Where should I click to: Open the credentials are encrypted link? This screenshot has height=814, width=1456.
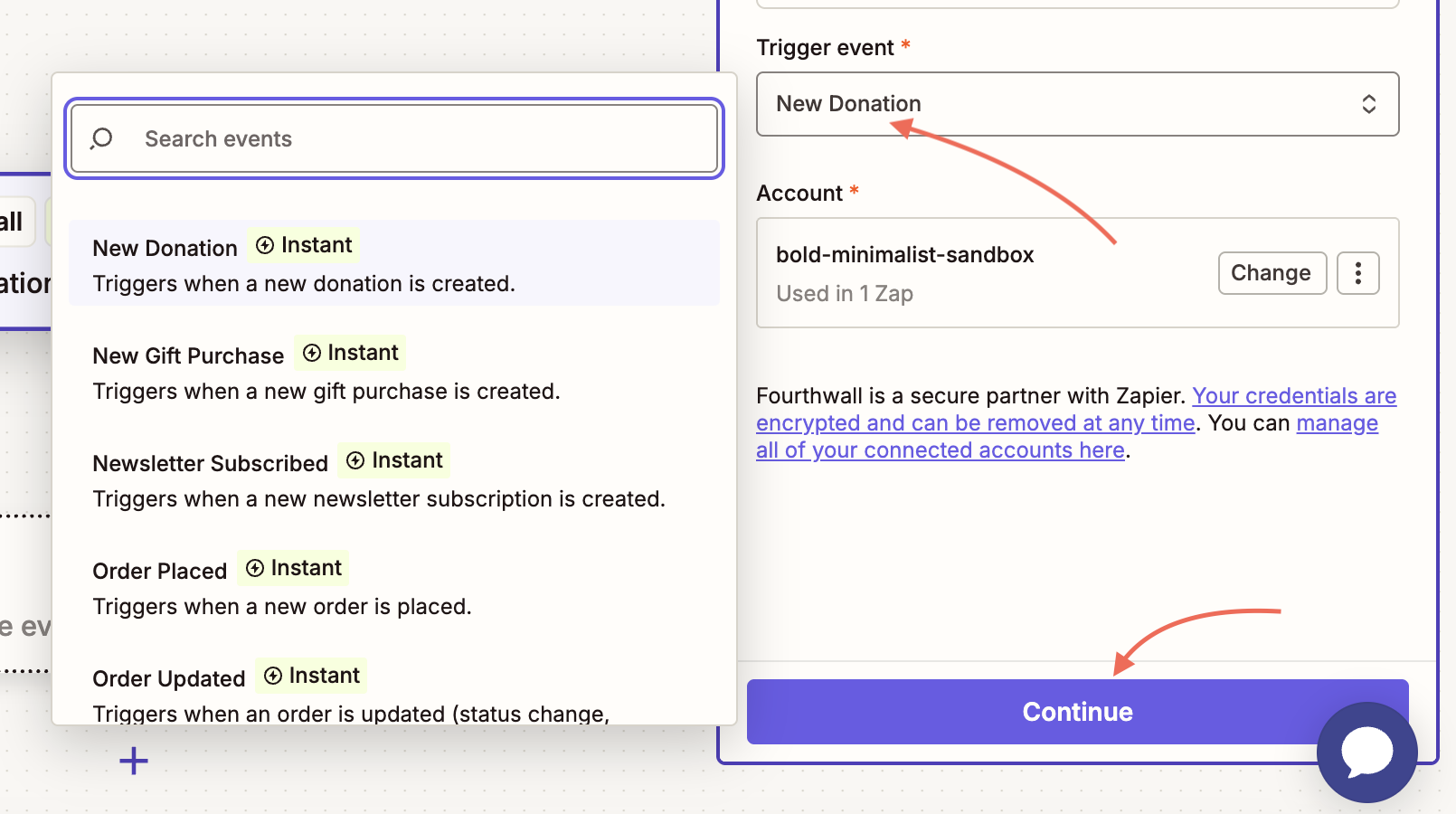click(x=975, y=422)
